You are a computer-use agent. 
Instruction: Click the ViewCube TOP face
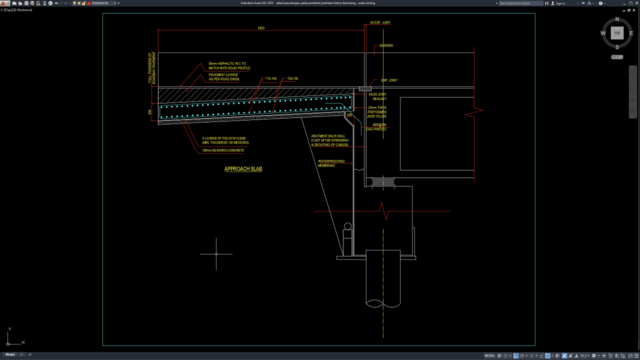tap(617, 33)
